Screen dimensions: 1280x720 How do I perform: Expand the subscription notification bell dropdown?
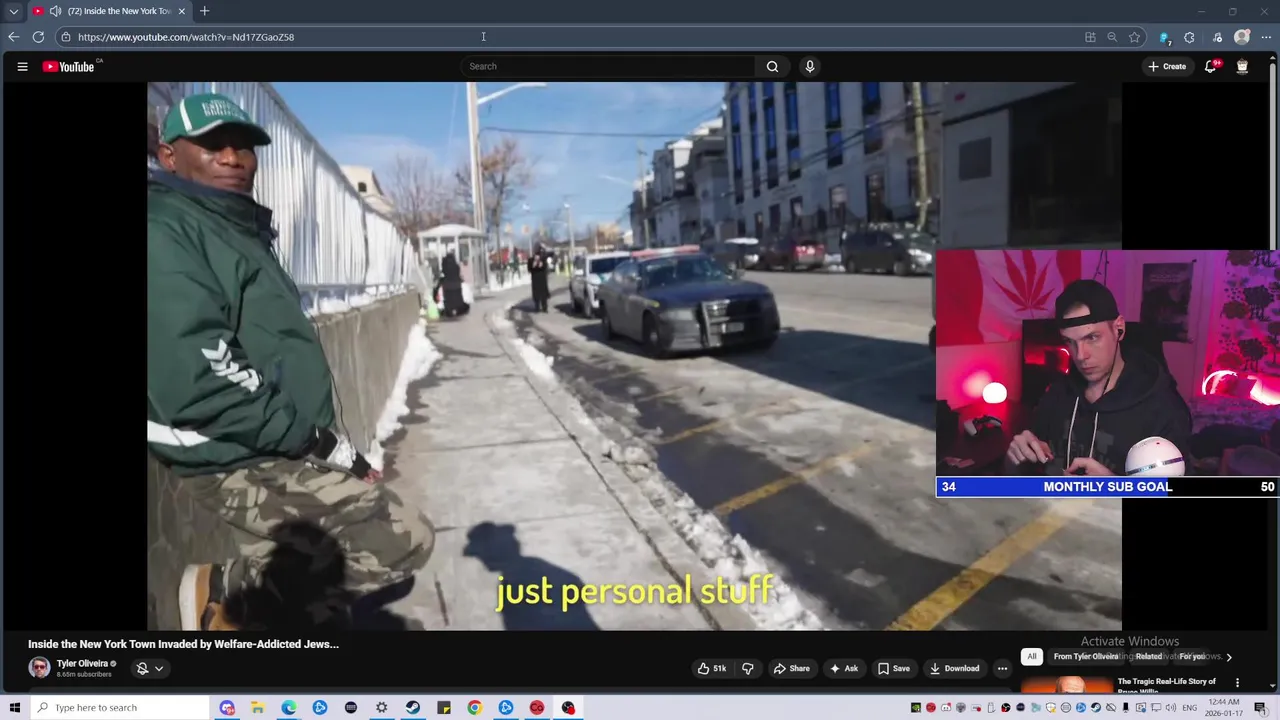tap(150, 668)
